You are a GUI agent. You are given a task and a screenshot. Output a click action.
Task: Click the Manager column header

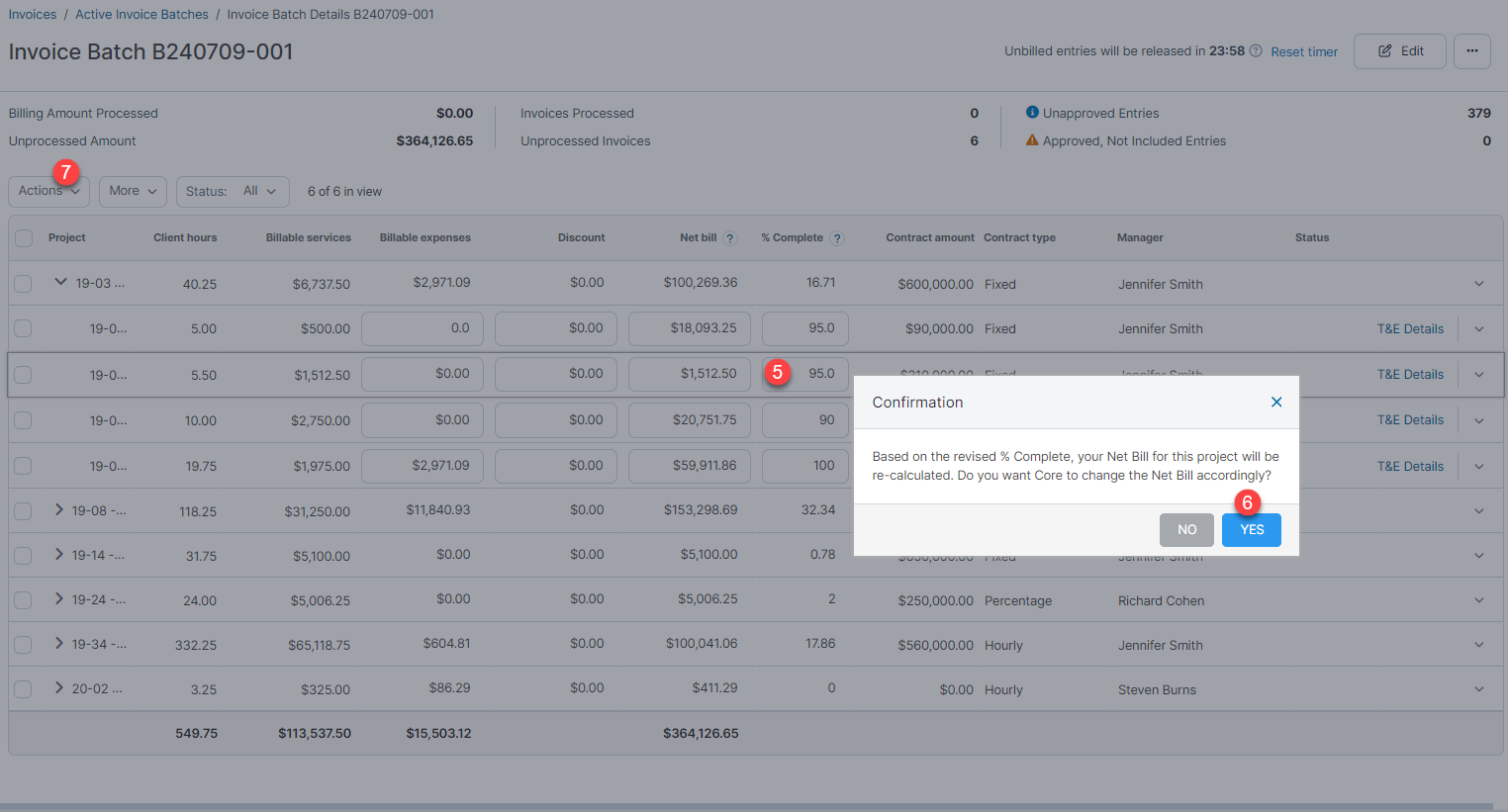[1140, 237]
